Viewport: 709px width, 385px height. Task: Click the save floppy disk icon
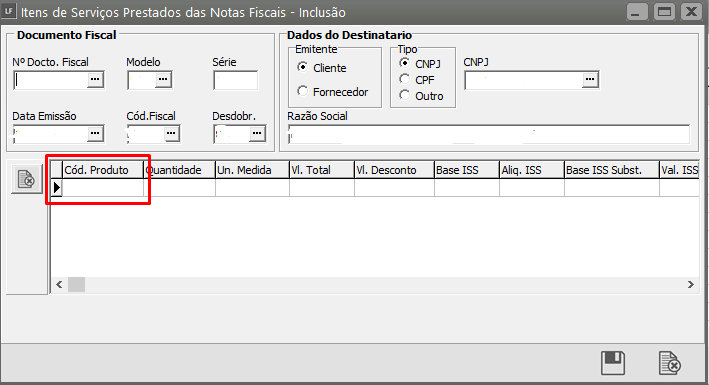613,363
